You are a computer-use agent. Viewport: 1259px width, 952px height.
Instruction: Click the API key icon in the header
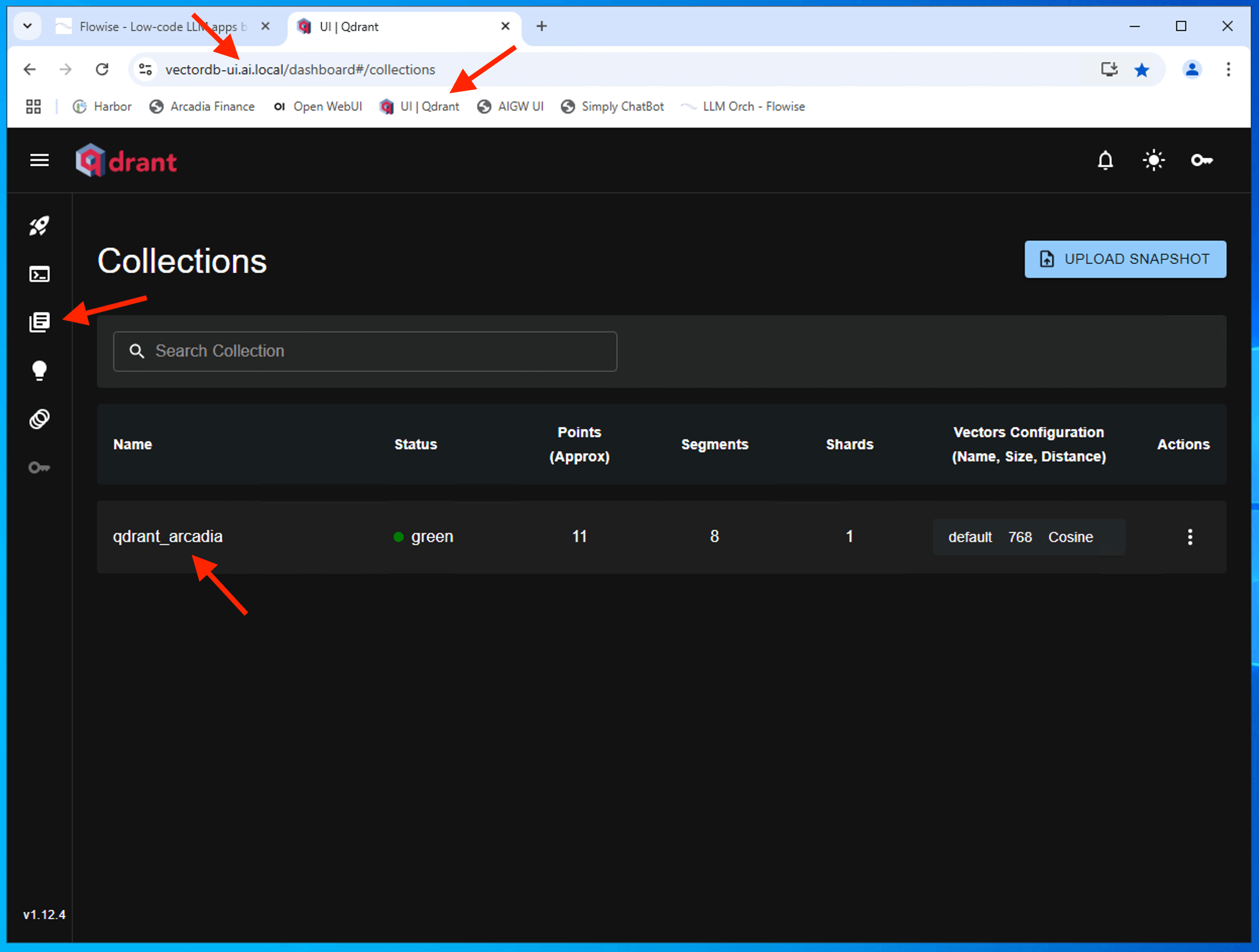pos(1201,160)
